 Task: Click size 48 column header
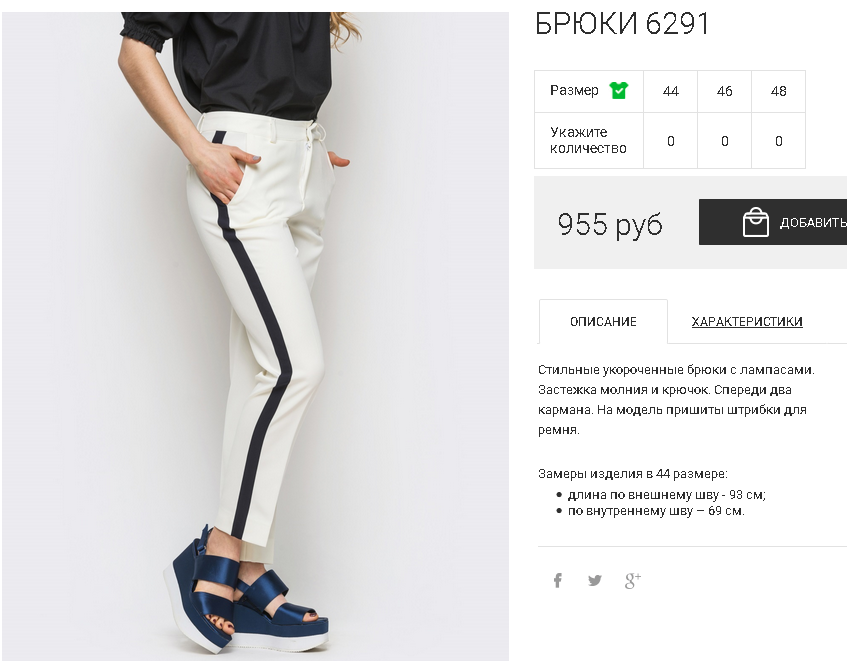point(778,91)
